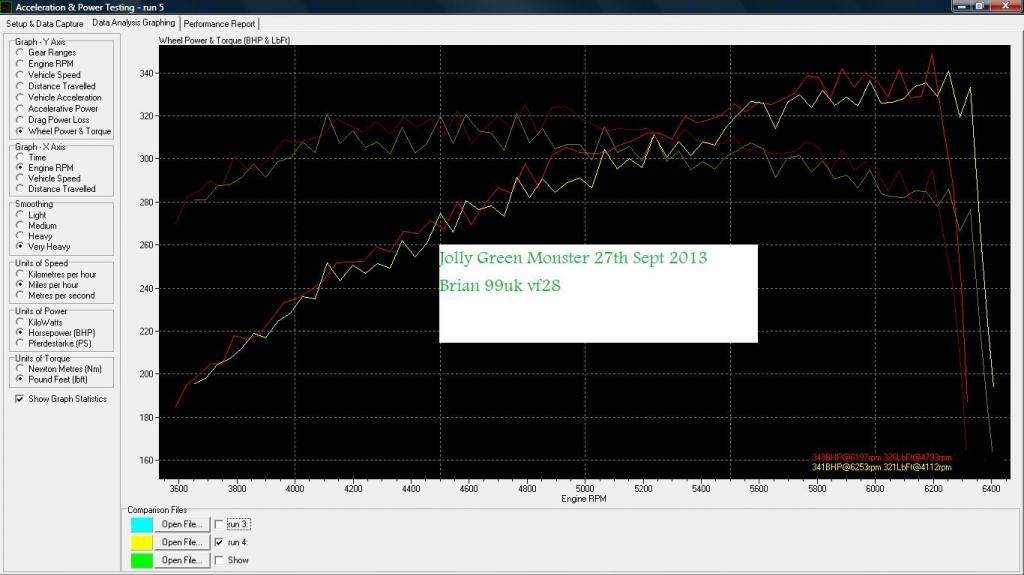Open the Performance Report tab
This screenshot has width=1024, height=575.
click(218, 22)
